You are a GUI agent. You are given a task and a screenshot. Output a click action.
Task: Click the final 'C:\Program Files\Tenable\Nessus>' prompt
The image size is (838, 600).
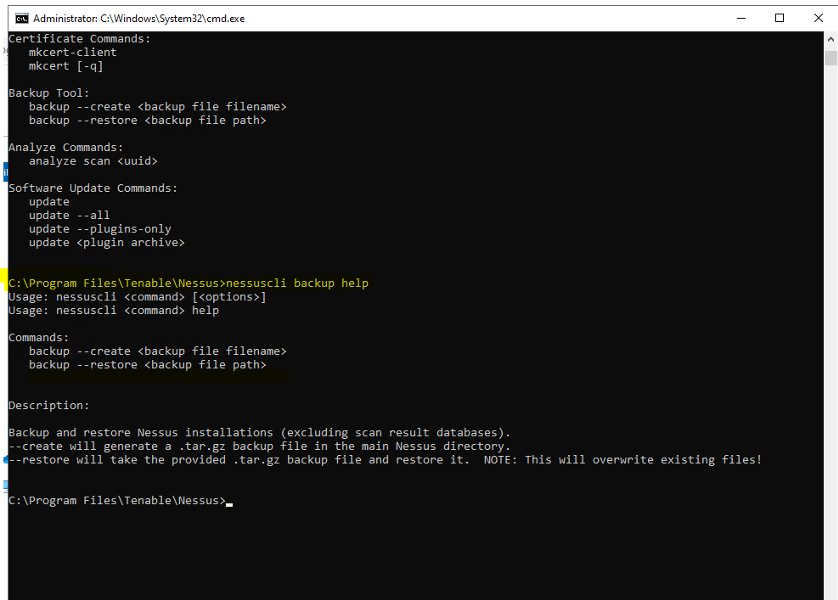117,501
